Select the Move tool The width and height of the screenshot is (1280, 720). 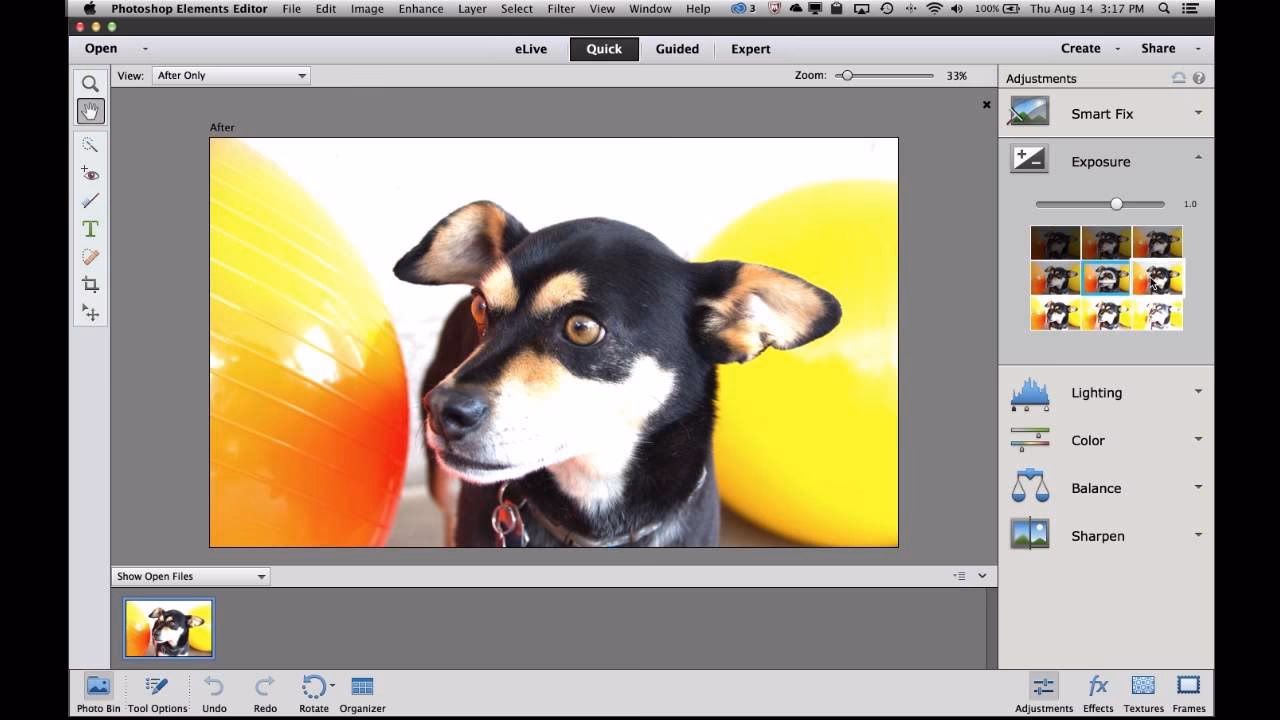(x=90, y=313)
